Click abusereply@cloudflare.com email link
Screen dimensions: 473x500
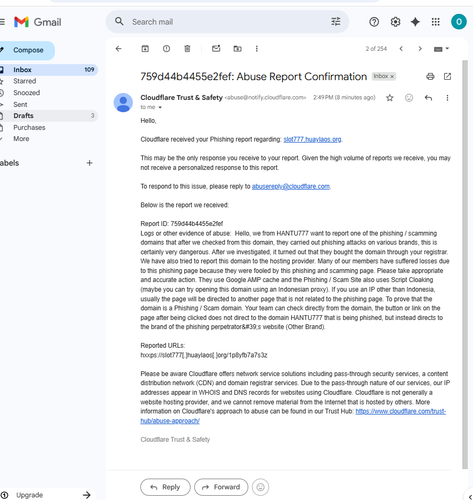291,186
